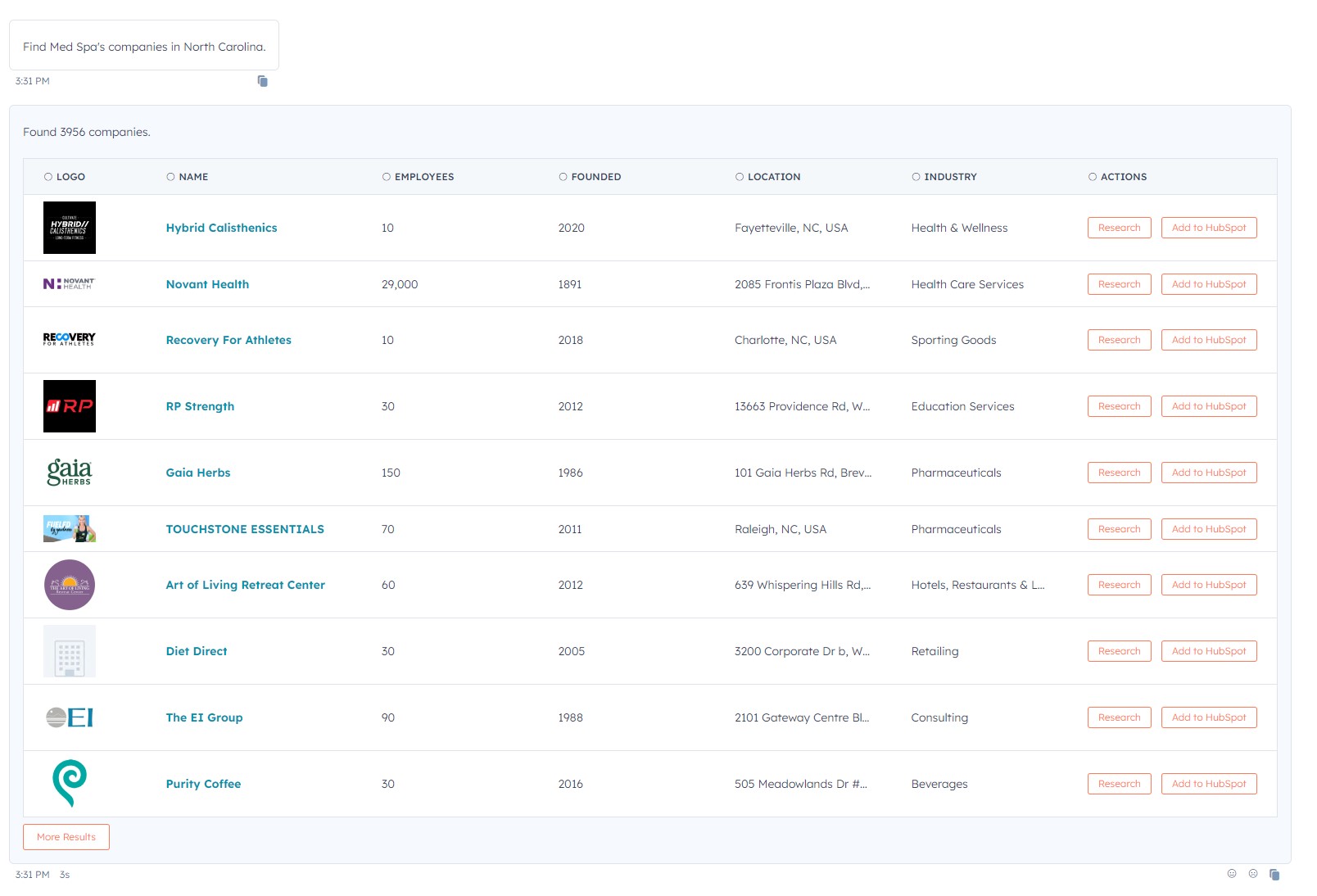Add Recovery For Athletes to HubSpot
The height and width of the screenshot is (896, 1317).
click(1209, 340)
